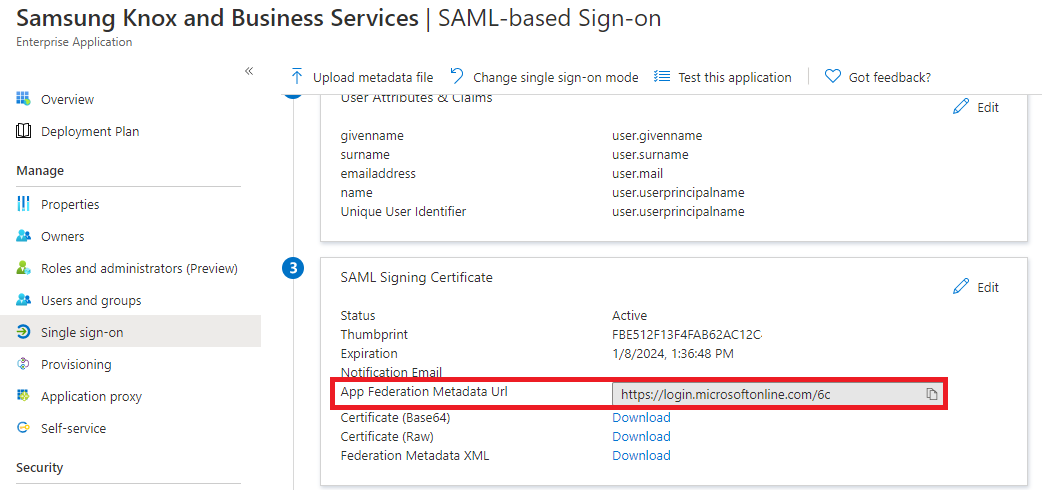Click the user.givenname claim value
This screenshot has width=1042, height=490.
[657, 136]
